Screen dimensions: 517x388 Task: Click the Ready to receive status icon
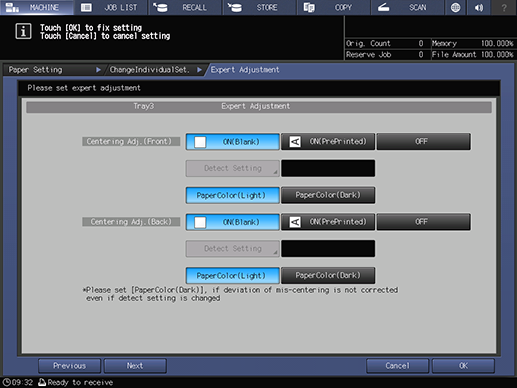pos(42,382)
